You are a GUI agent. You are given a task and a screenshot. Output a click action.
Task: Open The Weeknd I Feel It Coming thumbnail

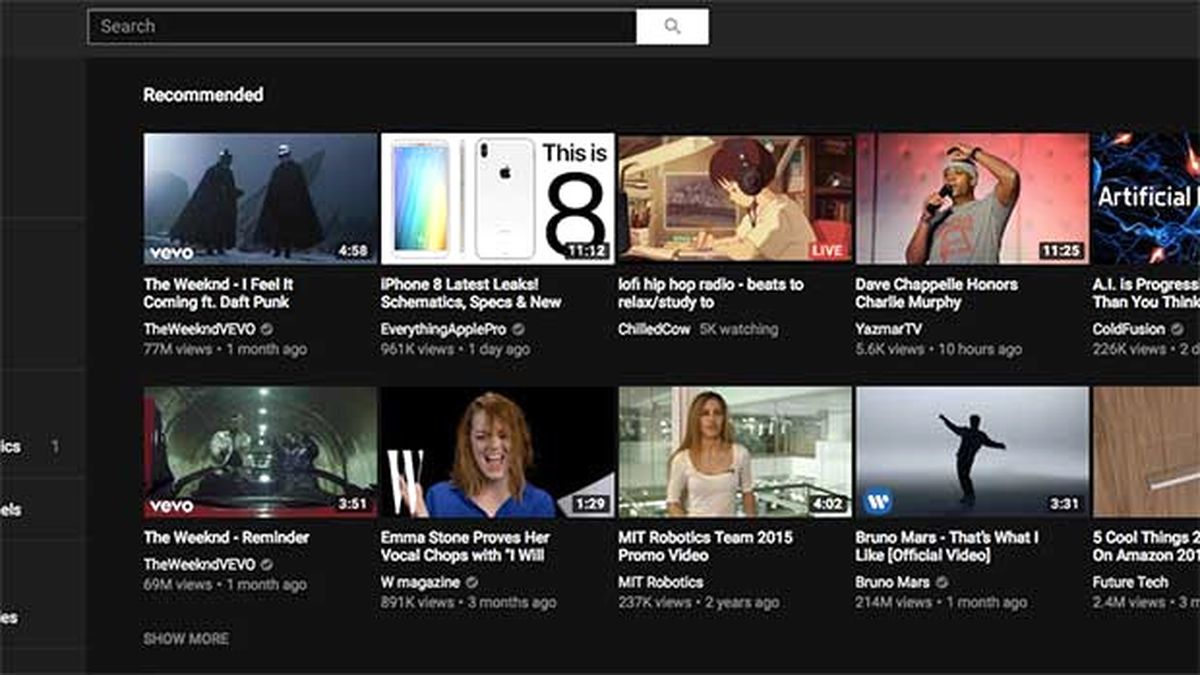click(x=260, y=199)
